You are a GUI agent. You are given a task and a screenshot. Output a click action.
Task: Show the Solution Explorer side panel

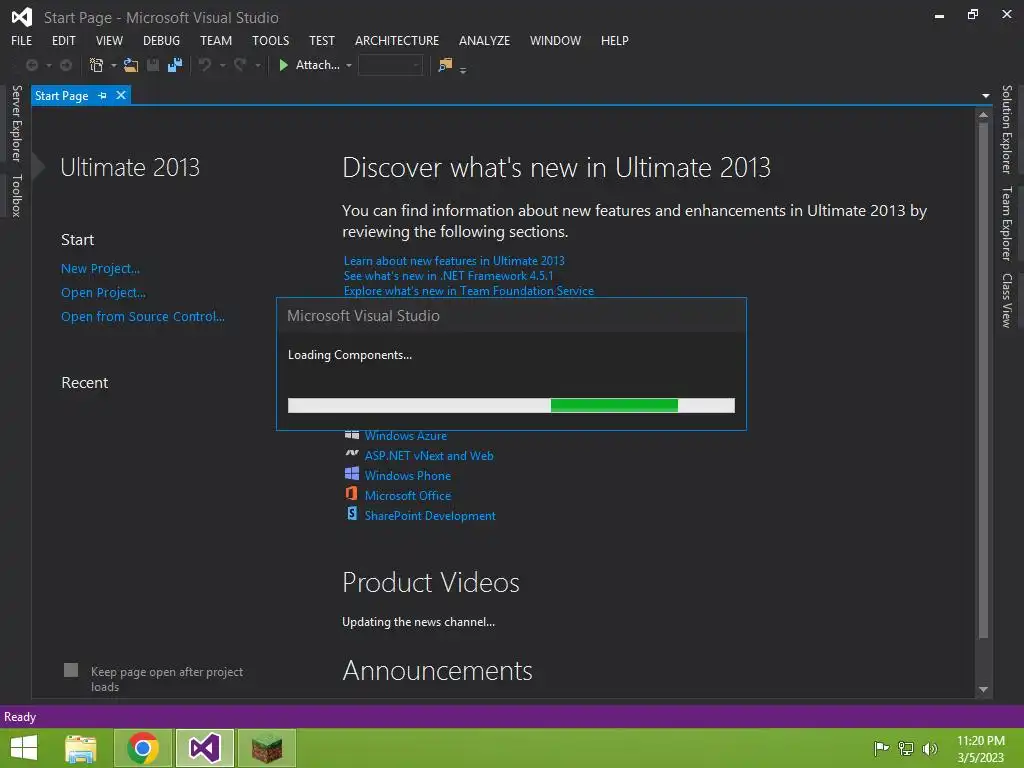(x=1007, y=129)
